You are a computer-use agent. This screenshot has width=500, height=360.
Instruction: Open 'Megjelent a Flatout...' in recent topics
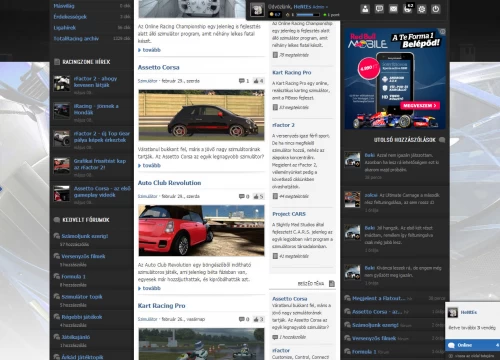pyautogui.click(x=379, y=298)
